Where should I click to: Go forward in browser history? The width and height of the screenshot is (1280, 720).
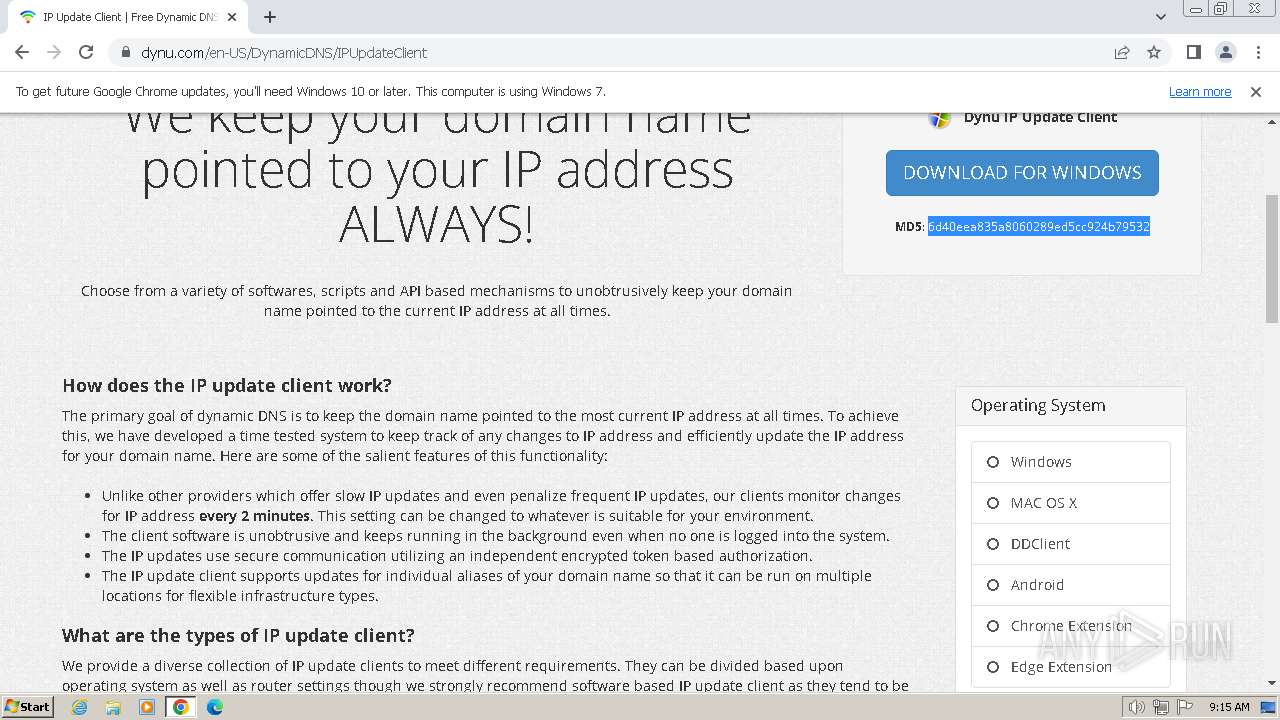coord(54,52)
